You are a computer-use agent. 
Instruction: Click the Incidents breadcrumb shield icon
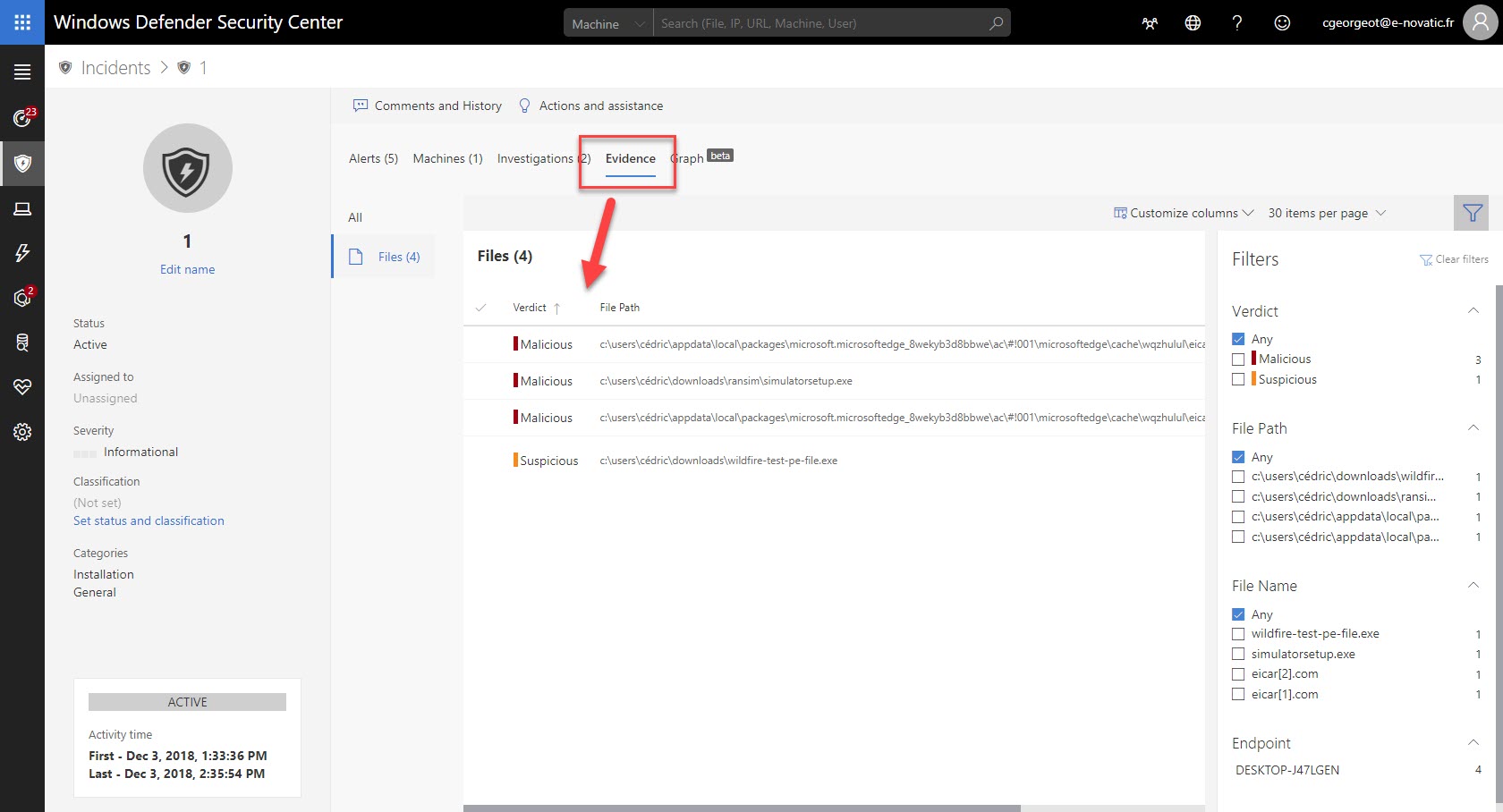pos(65,68)
